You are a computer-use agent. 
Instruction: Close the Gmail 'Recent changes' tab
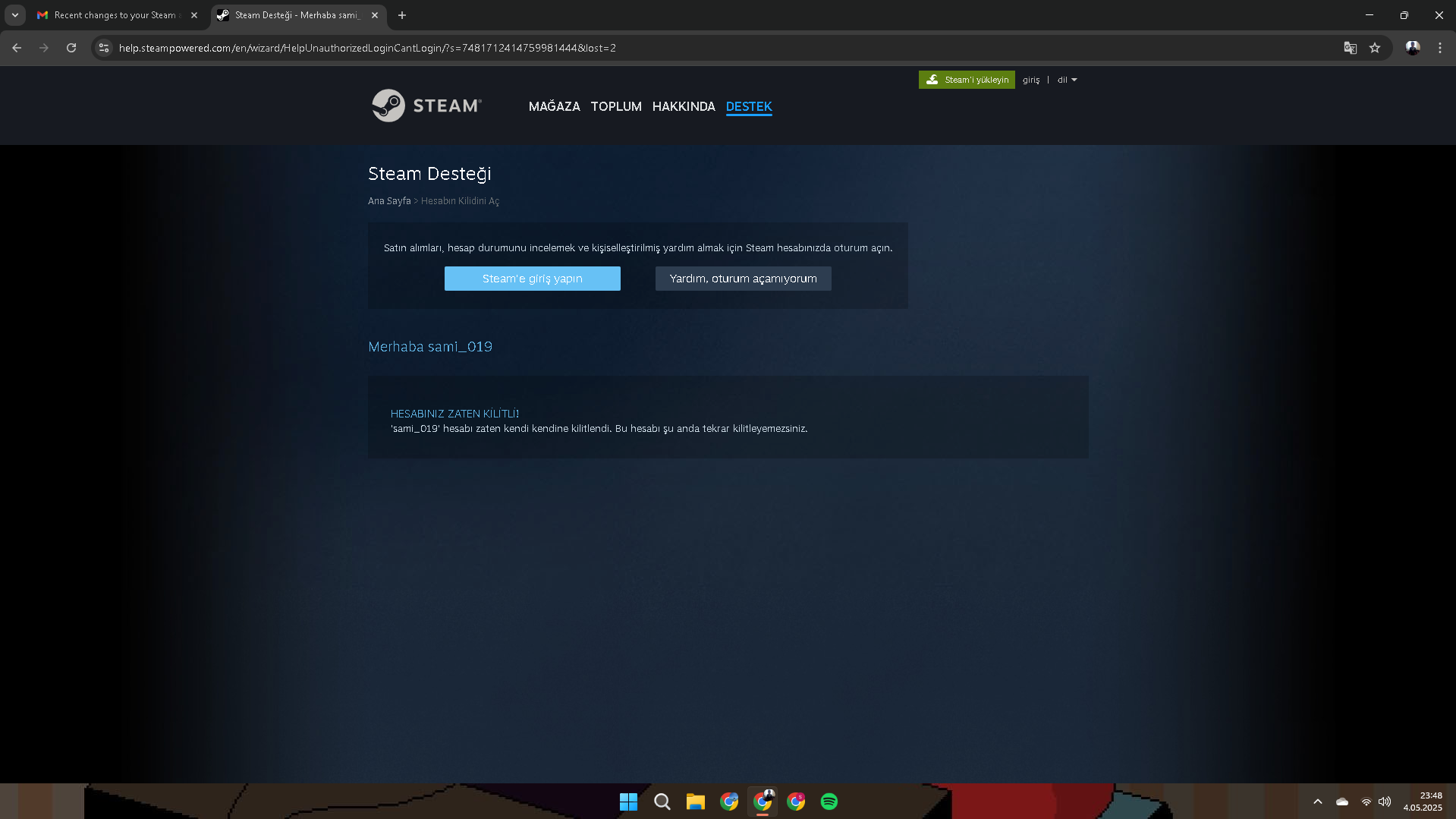tap(194, 15)
